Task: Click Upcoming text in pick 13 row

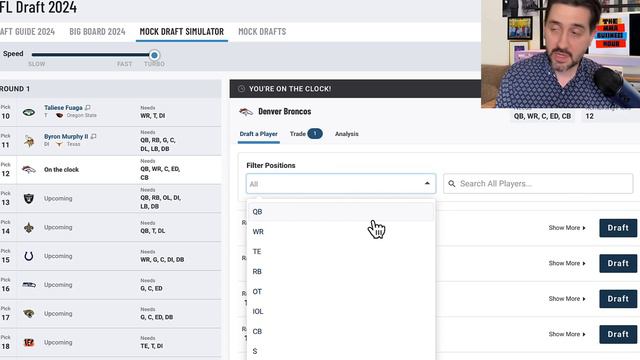Action: coord(58,198)
